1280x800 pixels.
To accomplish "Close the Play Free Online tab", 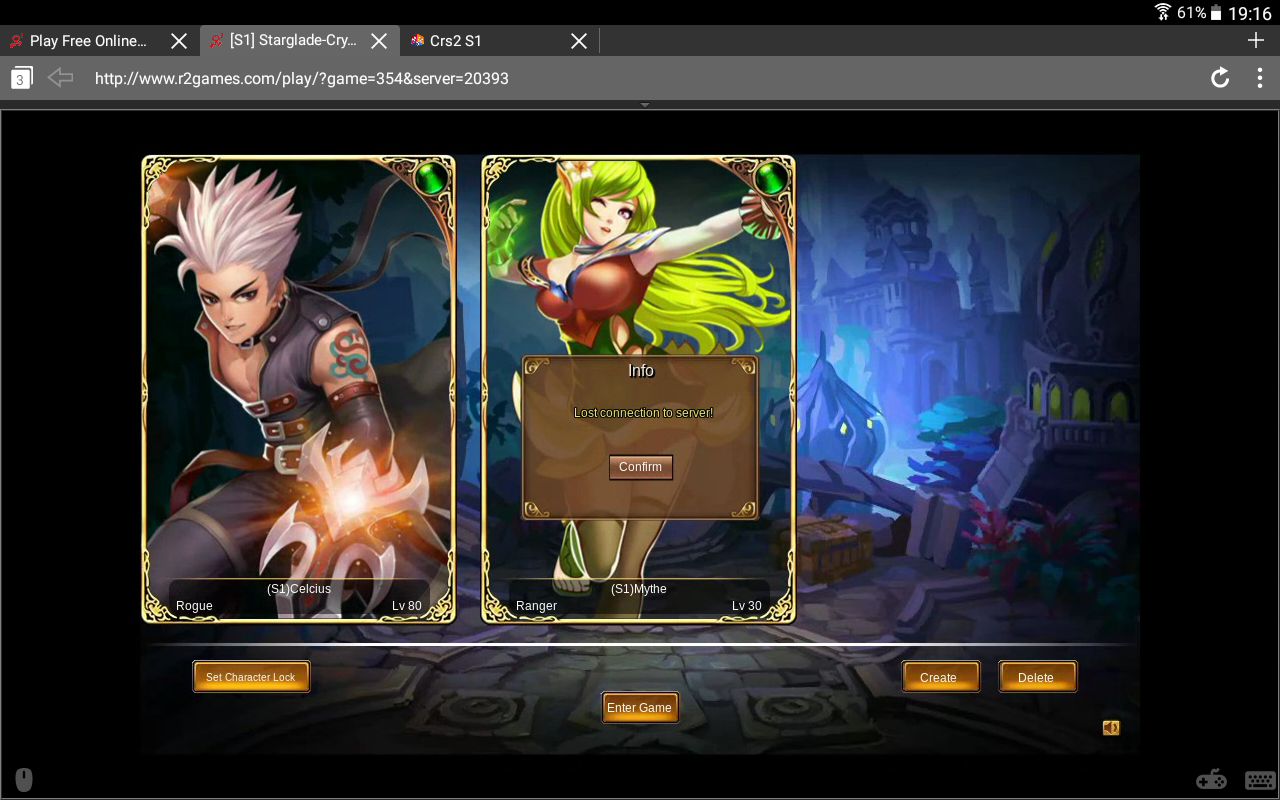I will 179,41.
